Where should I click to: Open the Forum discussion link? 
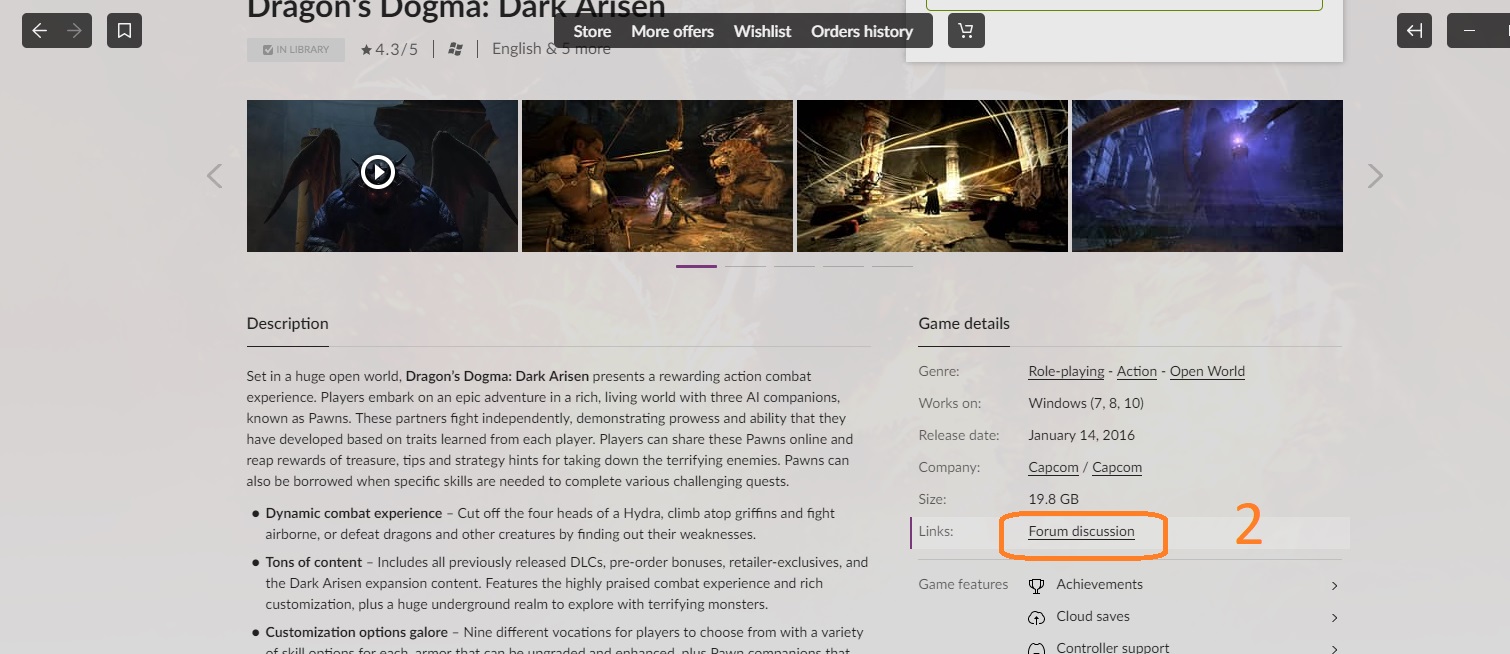(1081, 532)
